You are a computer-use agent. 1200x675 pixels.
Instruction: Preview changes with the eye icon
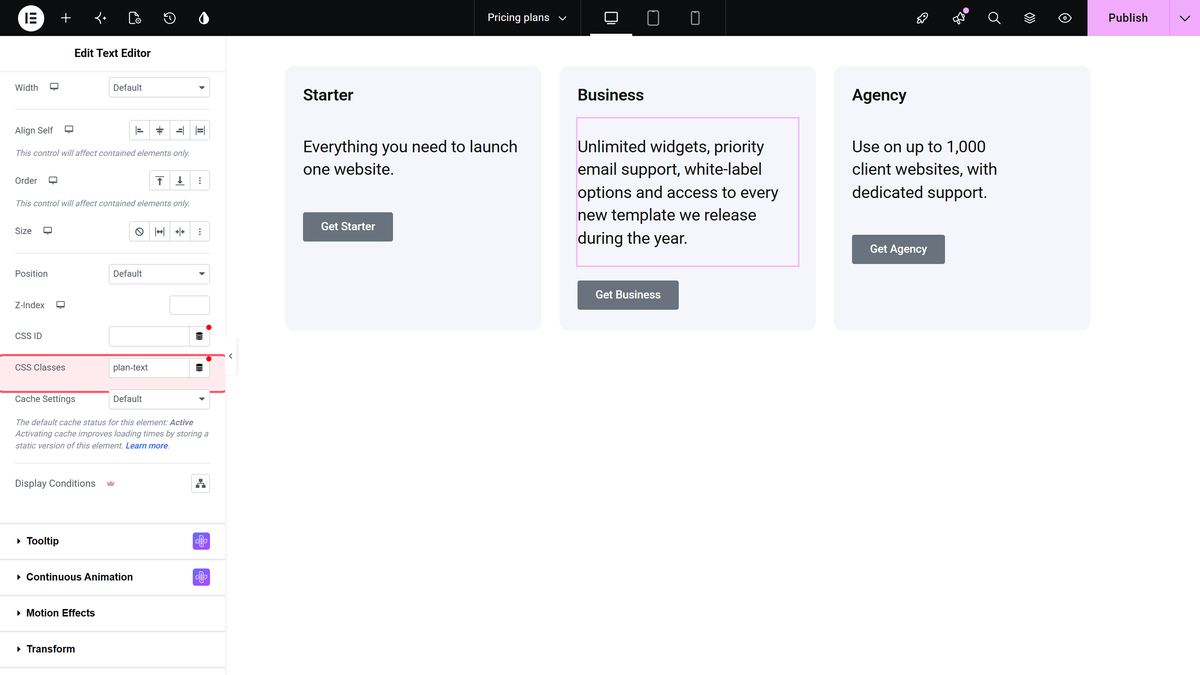coord(1065,18)
